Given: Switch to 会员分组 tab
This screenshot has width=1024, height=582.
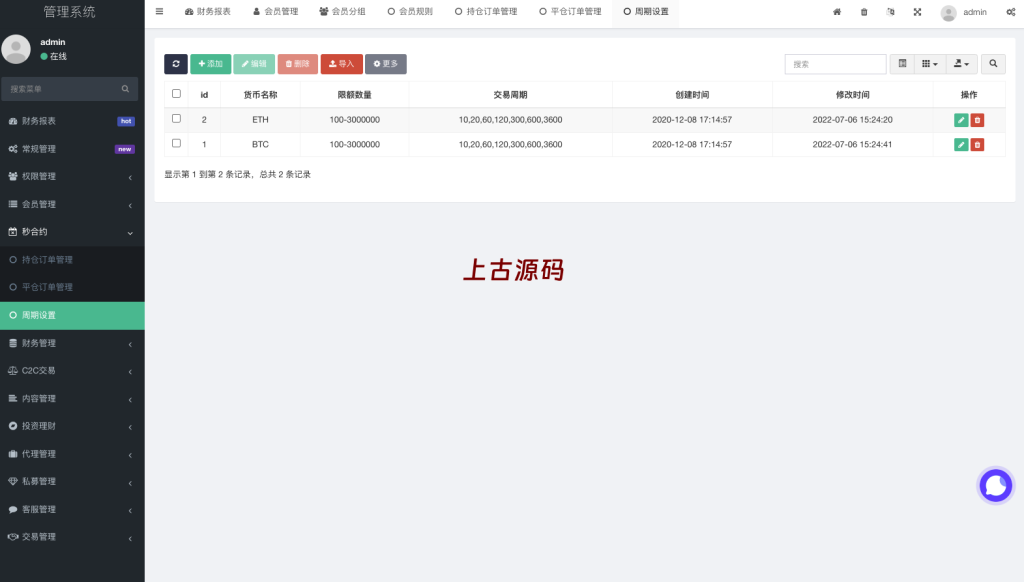Looking at the screenshot, I should point(342,12).
